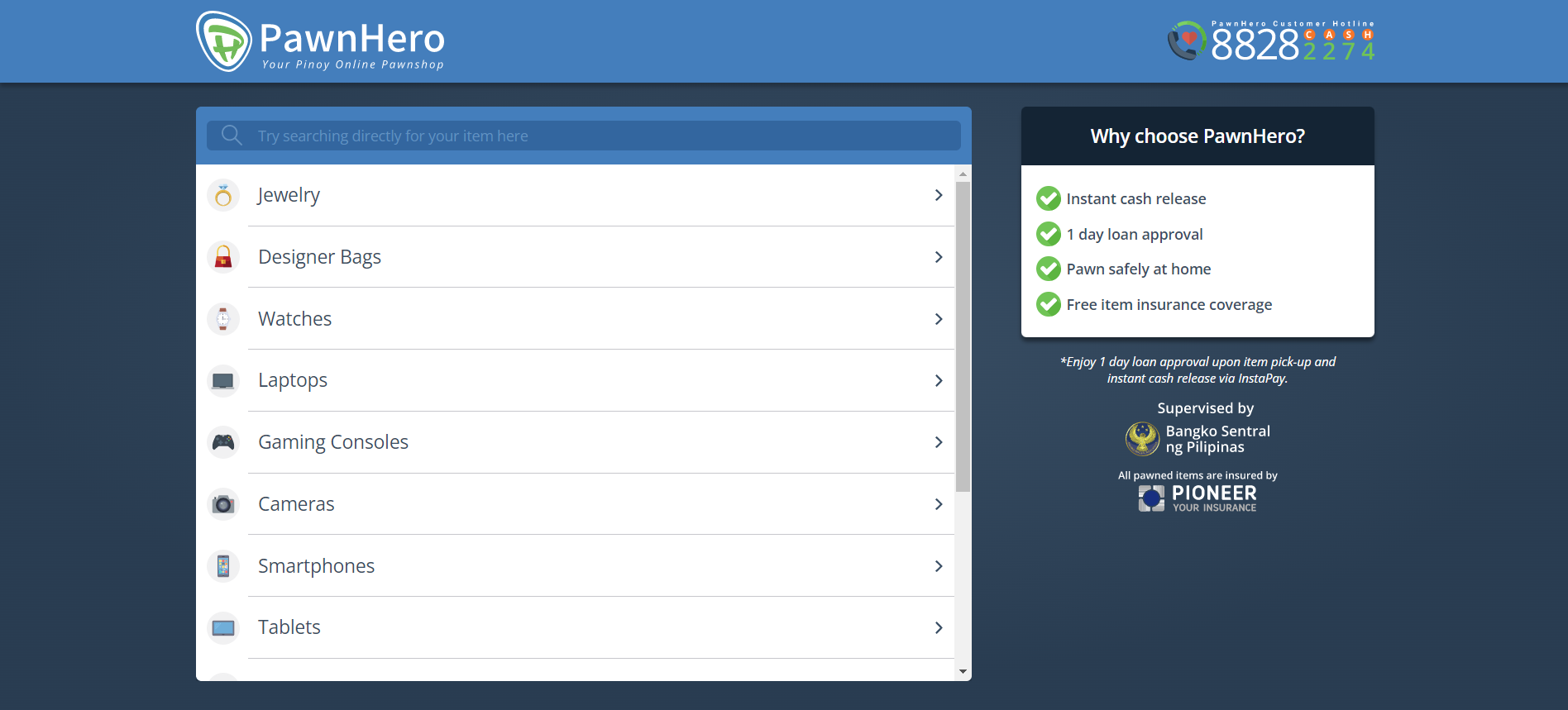Expand the Smartphones chevron
This screenshot has height=710, width=1568.
coord(939,566)
